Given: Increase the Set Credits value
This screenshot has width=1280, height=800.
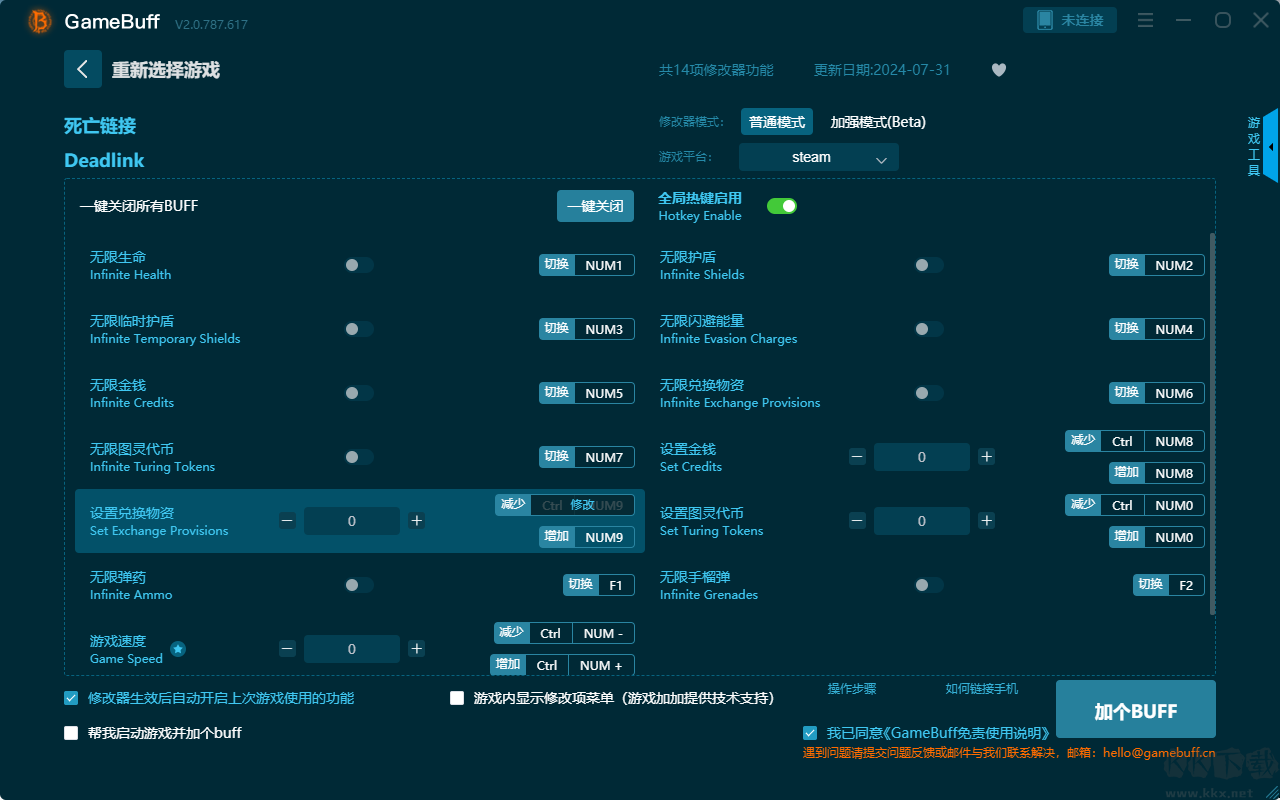Looking at the screenshot, I should pyautogui.click(x=987, y=457).
